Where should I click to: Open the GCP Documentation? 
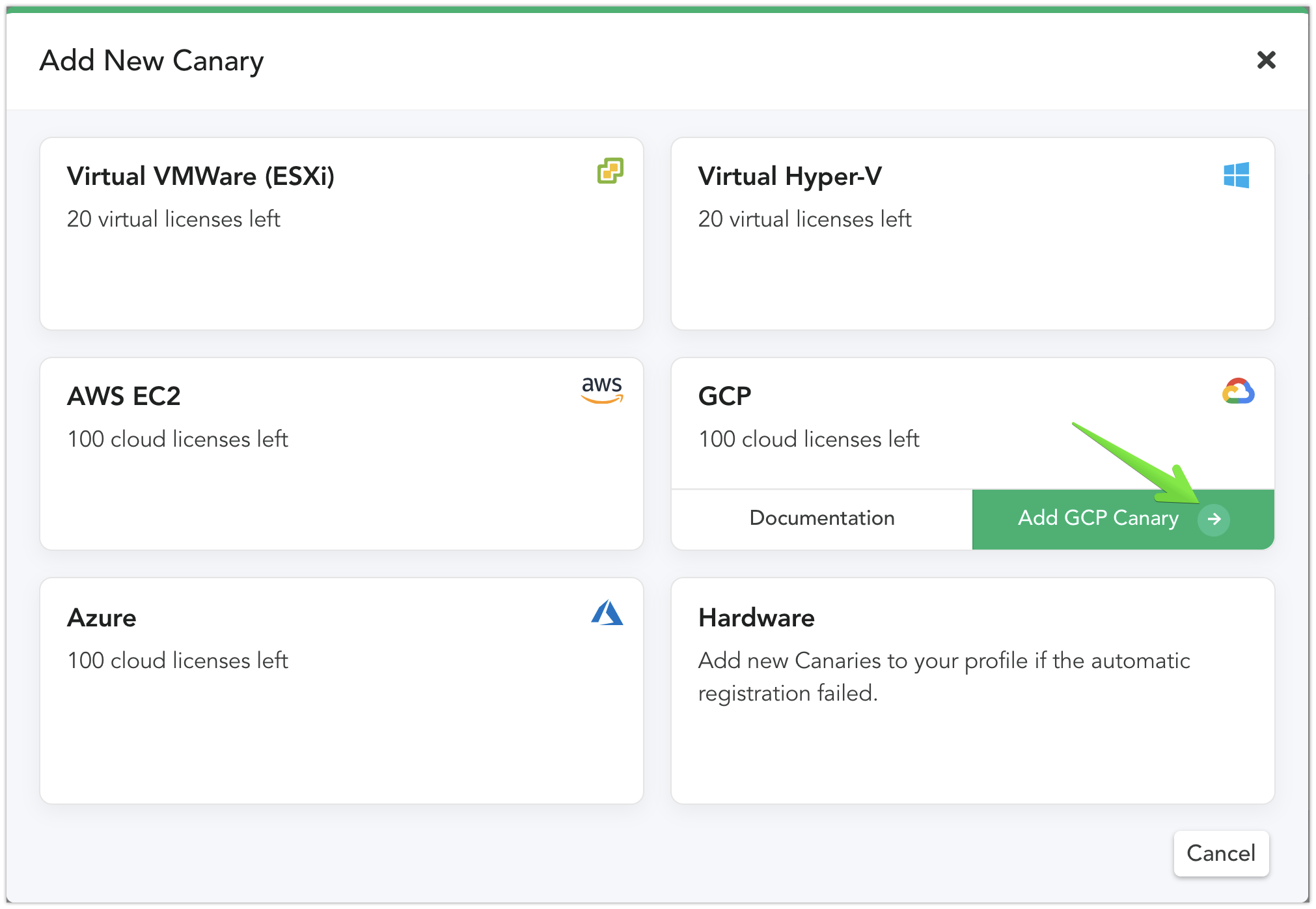point(822,518)
